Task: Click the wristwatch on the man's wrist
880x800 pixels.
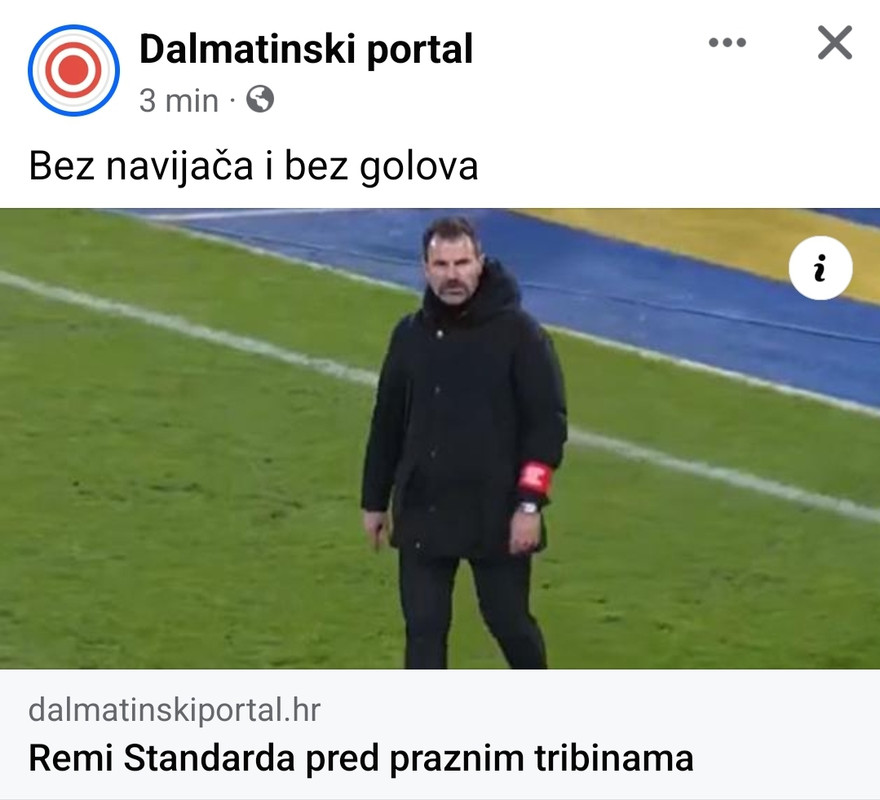Action: pos(528,508)
